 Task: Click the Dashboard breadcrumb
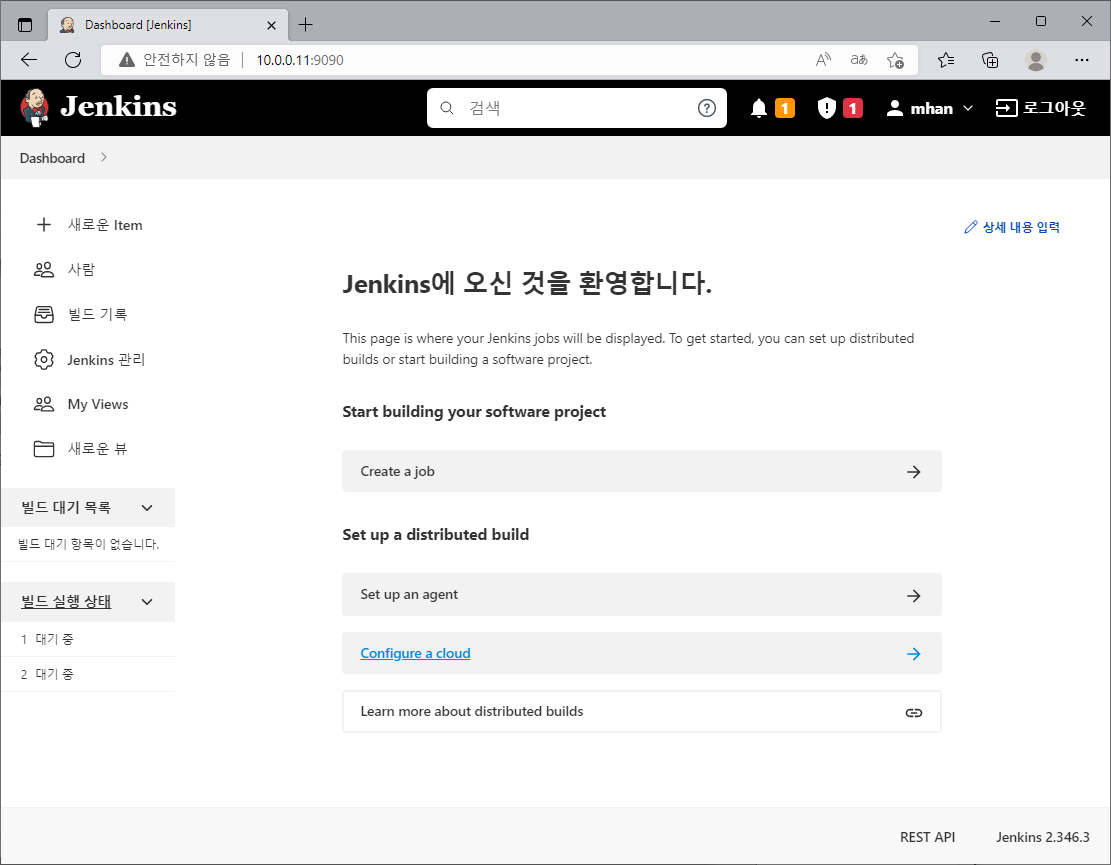coord(52,158)
